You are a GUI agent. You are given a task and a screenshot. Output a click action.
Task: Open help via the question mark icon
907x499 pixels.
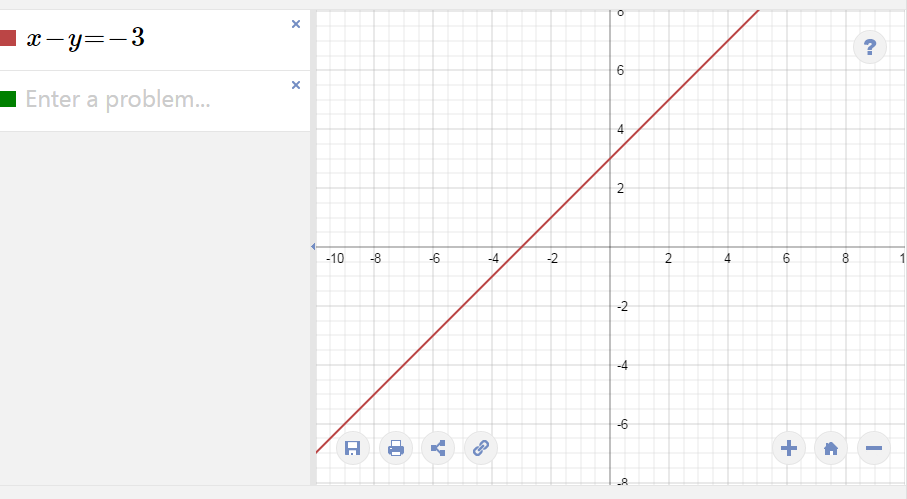pos(869,47)
